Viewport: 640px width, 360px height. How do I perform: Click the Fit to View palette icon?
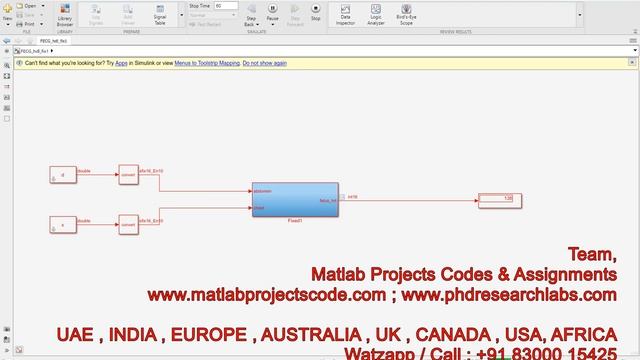pos(7,76)
